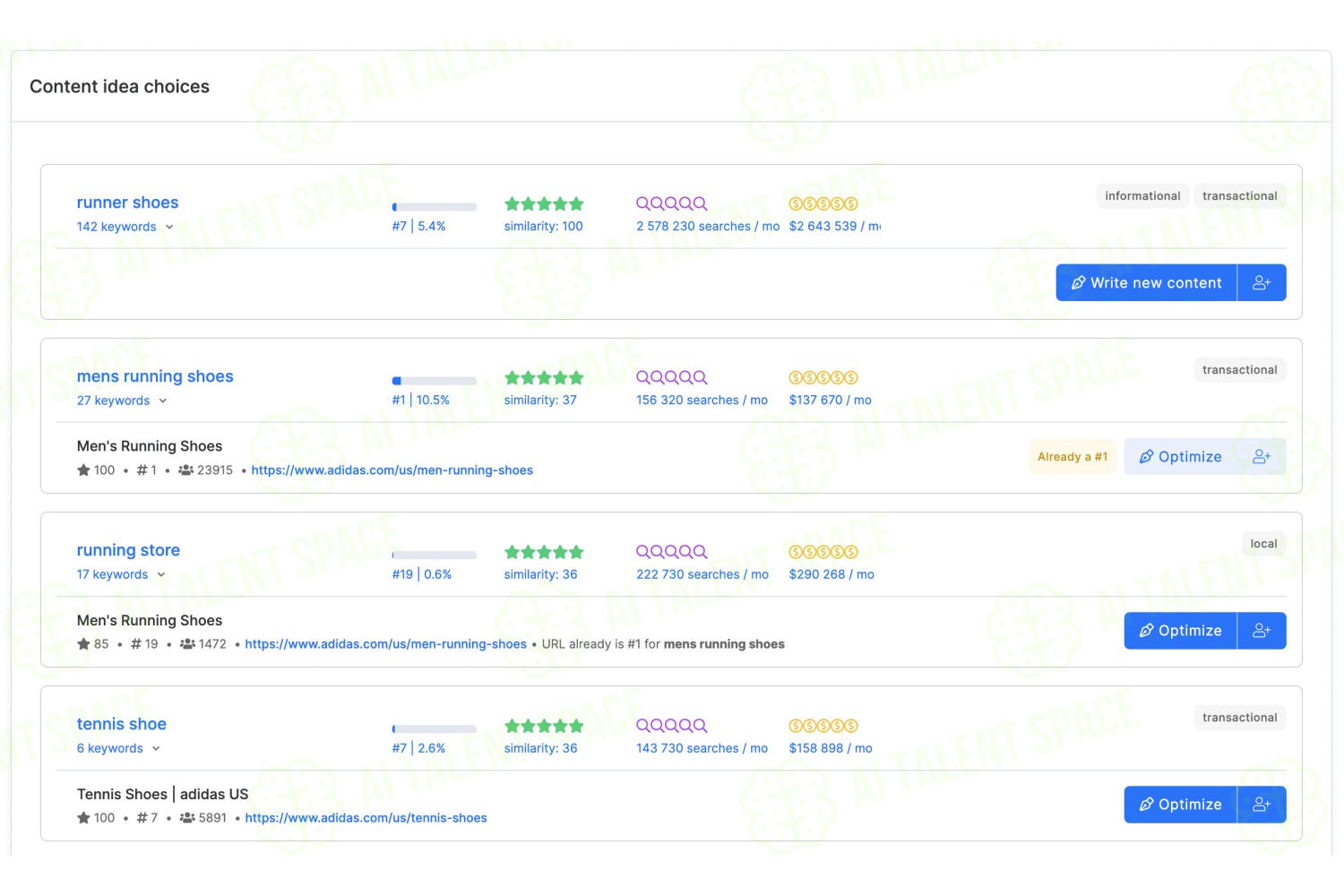The height and width of the screenshot is (896, 1344).
Task: Click the star rating for running store
Action: (544, 552)
